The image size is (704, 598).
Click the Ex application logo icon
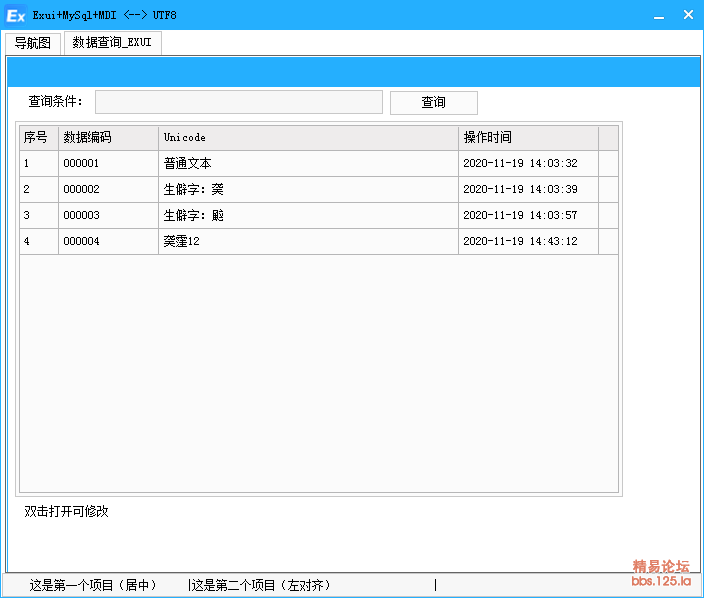coord(16,15)
